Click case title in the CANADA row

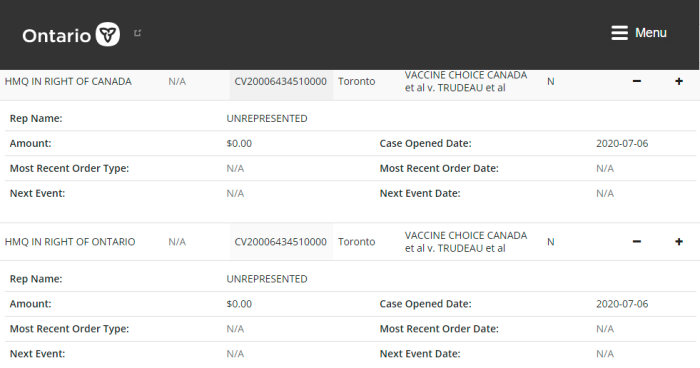pyautogui.click(x=466, y=81)
